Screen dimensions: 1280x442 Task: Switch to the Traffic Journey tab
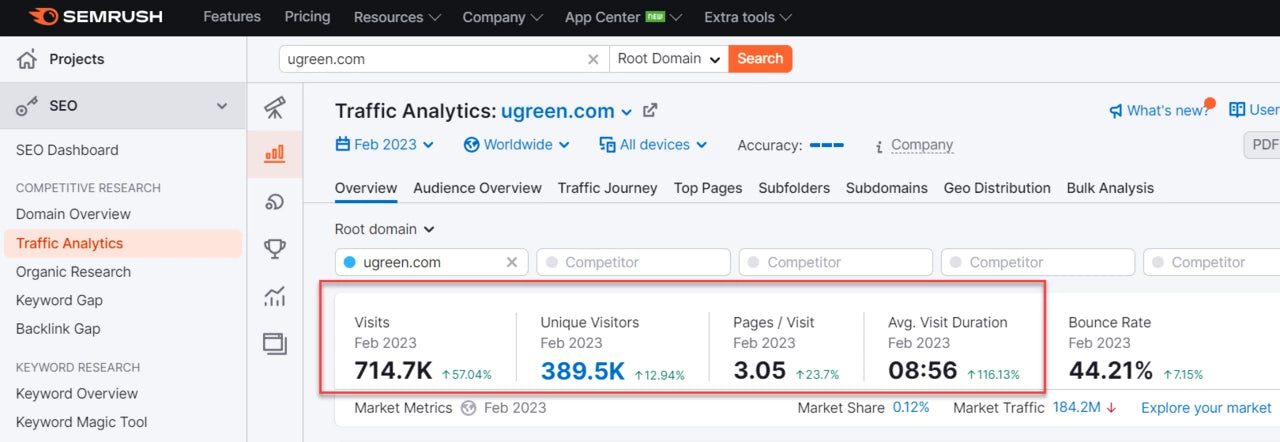click(x=608, y=188)
